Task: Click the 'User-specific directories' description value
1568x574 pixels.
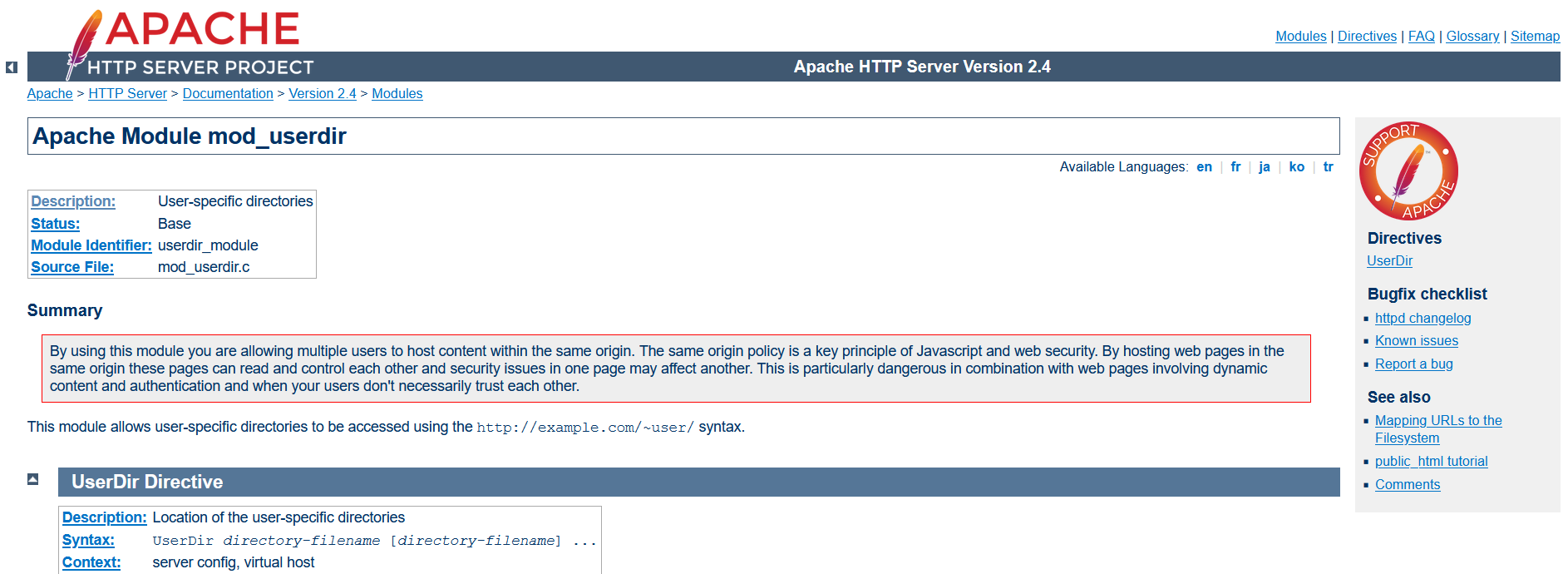Action: 235,201
